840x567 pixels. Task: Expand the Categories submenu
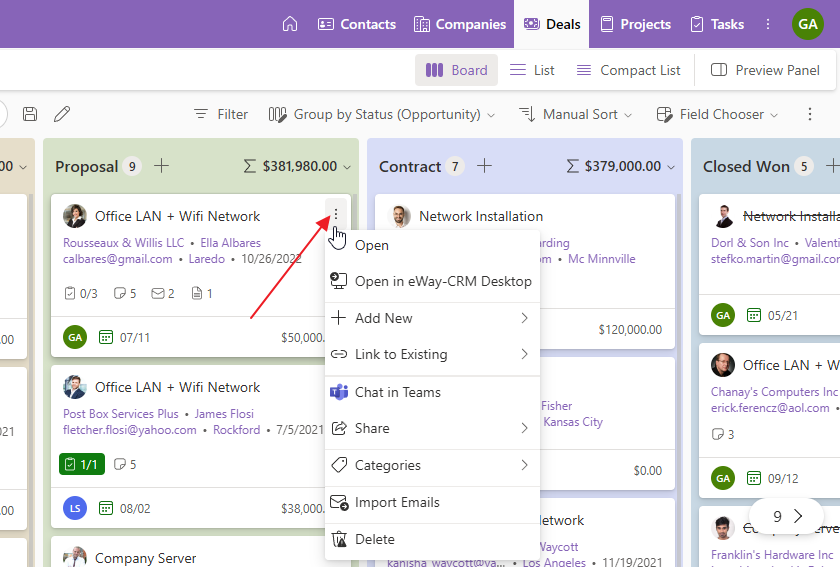point(432,465)
